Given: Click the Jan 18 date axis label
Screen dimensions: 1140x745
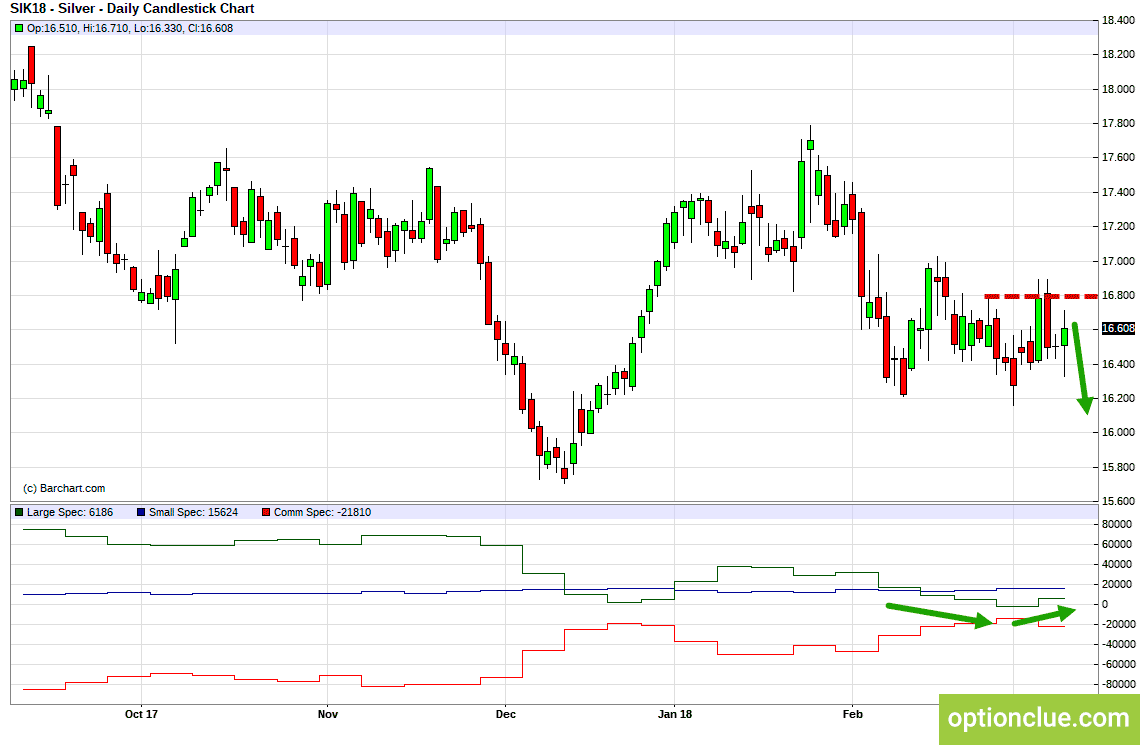Looking at the screenshot, I should coord(675,714).
